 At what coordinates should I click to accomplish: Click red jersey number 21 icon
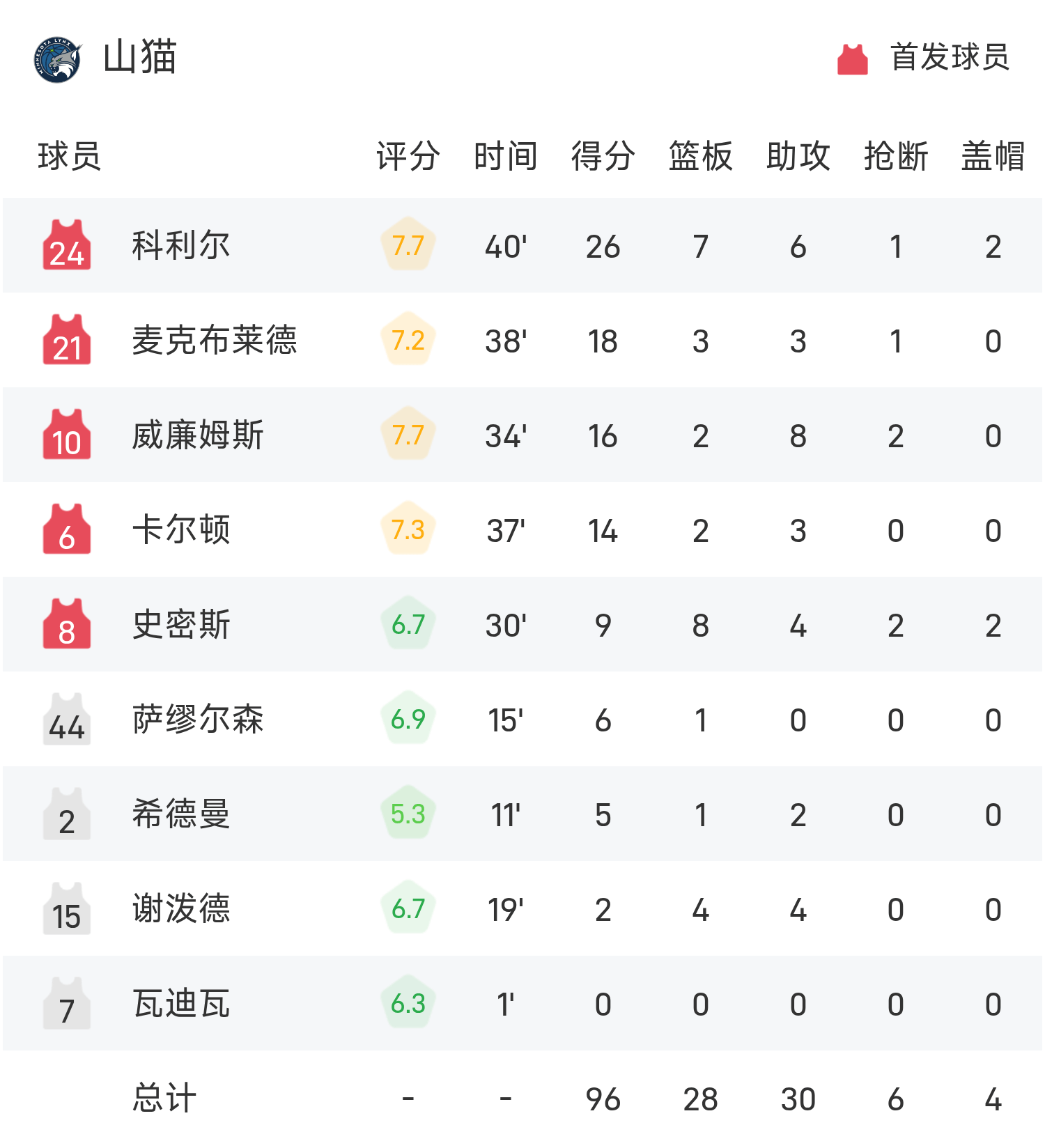pyautogui.click(x=67, y=341)
